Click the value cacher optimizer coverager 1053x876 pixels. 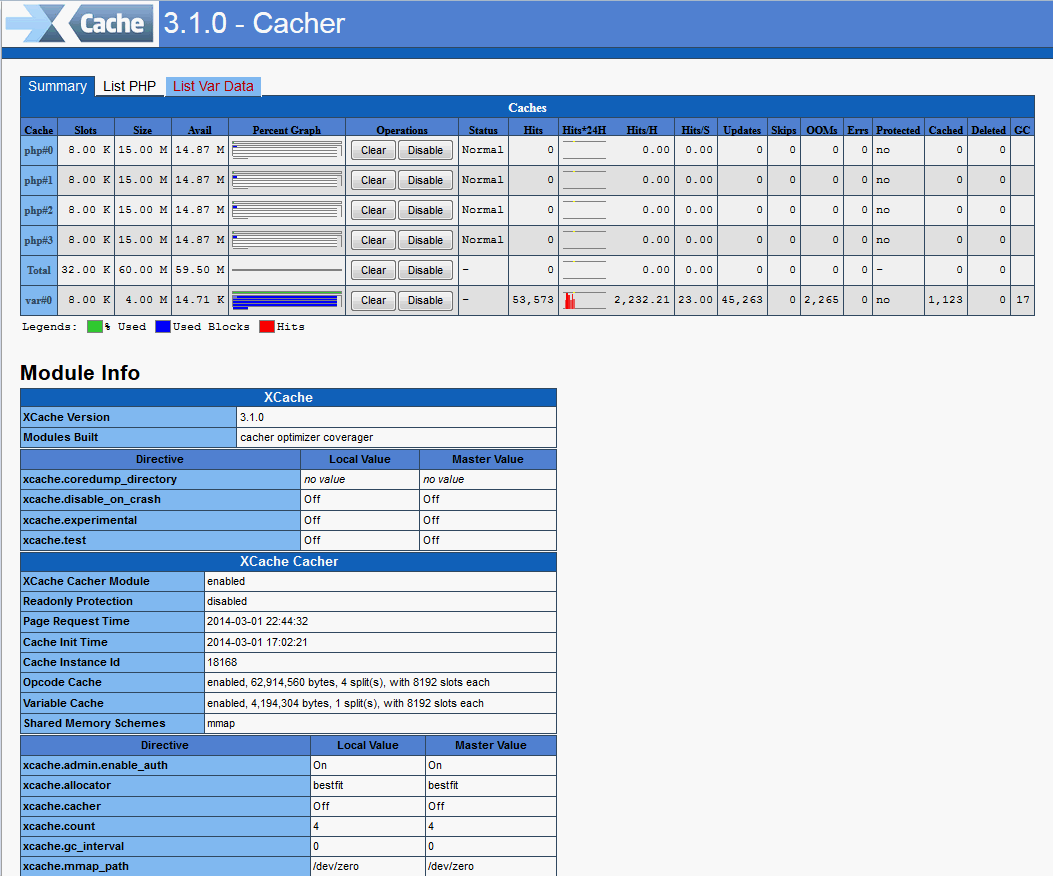click(306, 437)
